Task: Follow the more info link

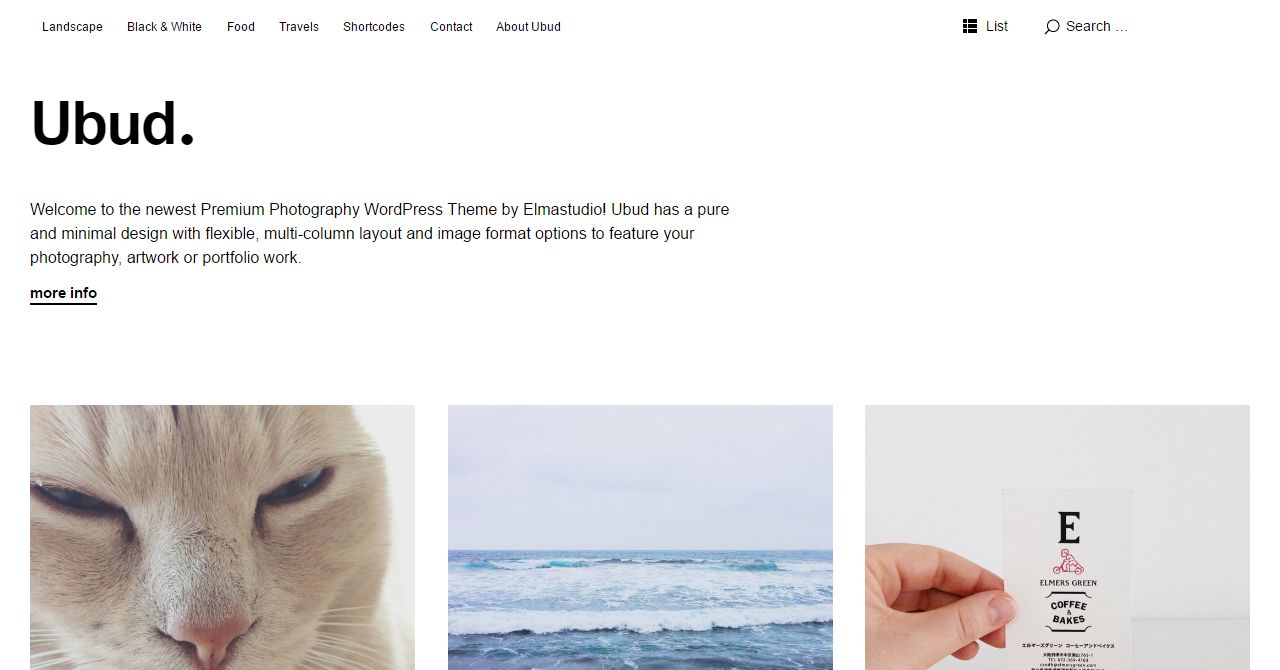Action: (x=63, y=293)
